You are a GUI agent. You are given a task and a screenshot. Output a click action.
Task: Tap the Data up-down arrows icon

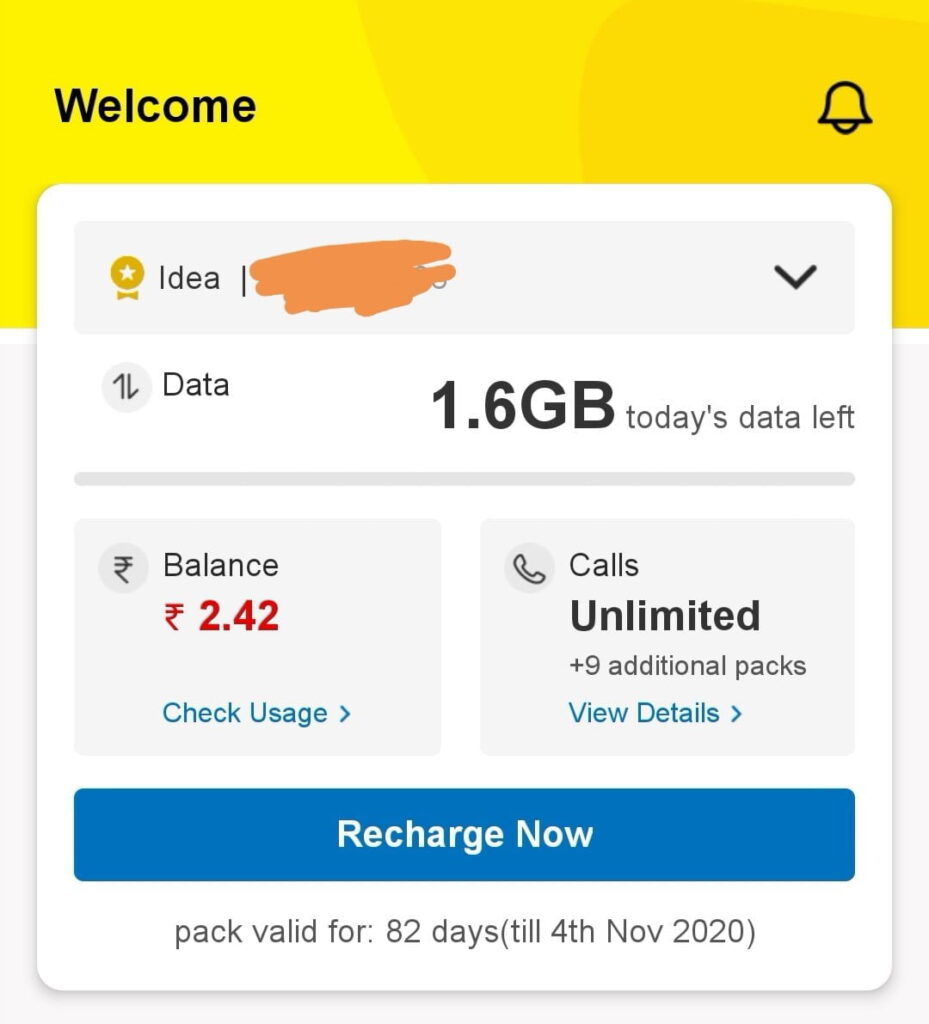point(126,386)
